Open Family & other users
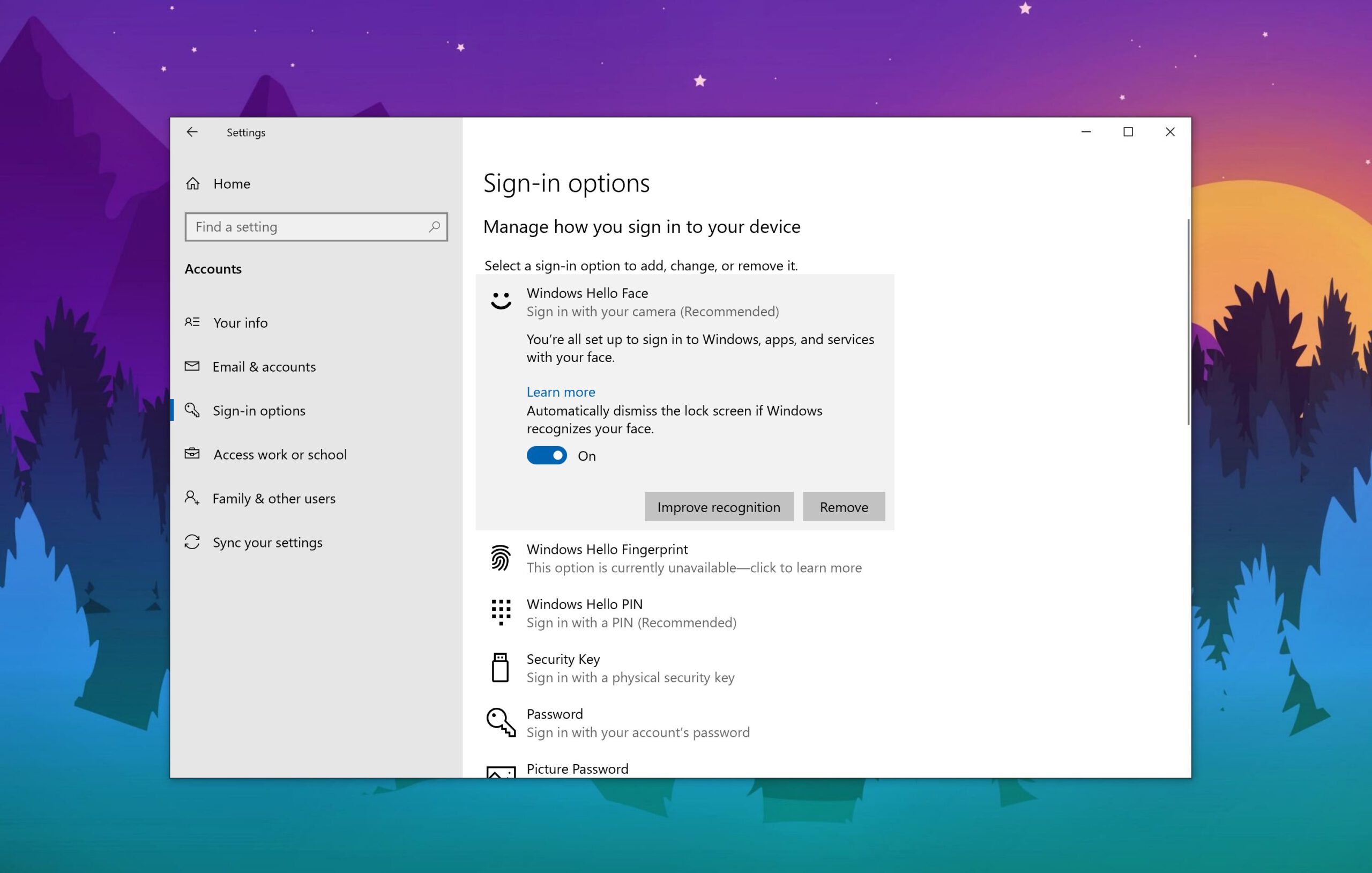 click(316, 498)
